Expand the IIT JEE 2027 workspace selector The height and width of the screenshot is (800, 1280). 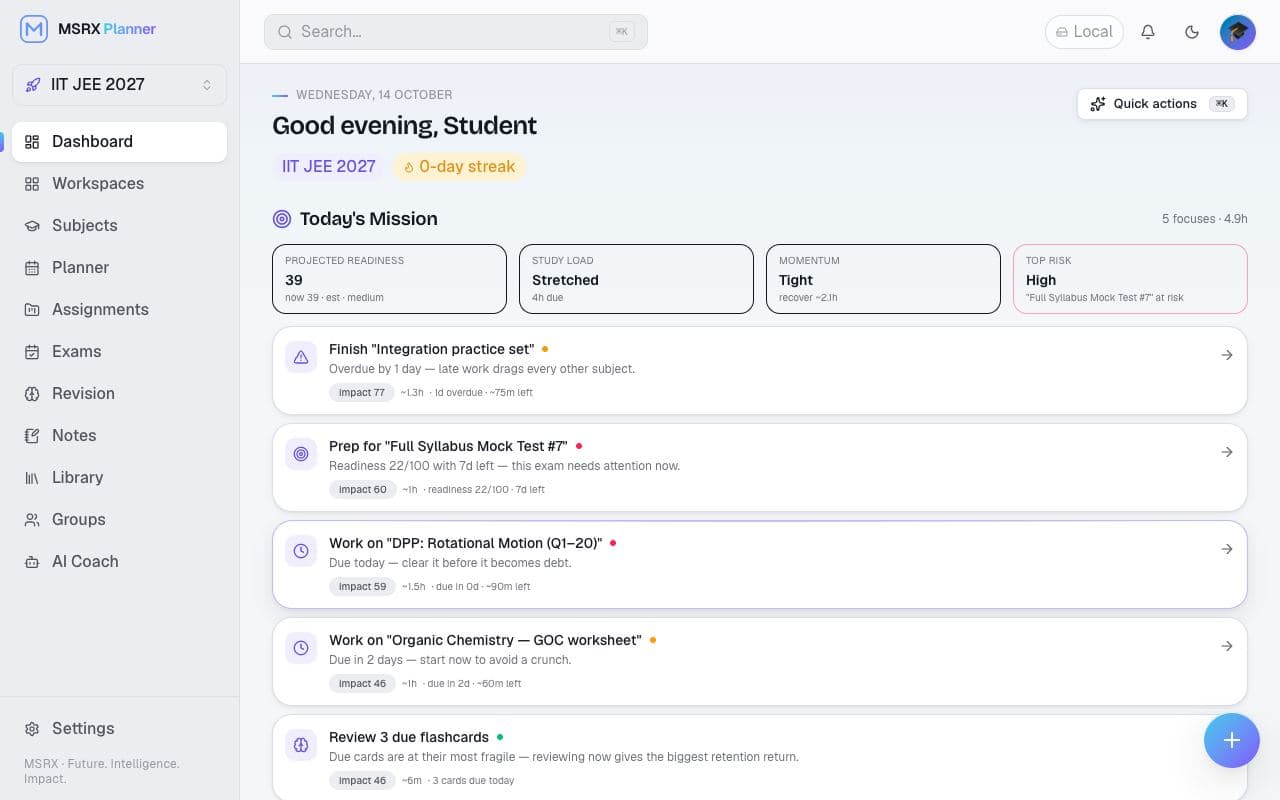[119, 85]
